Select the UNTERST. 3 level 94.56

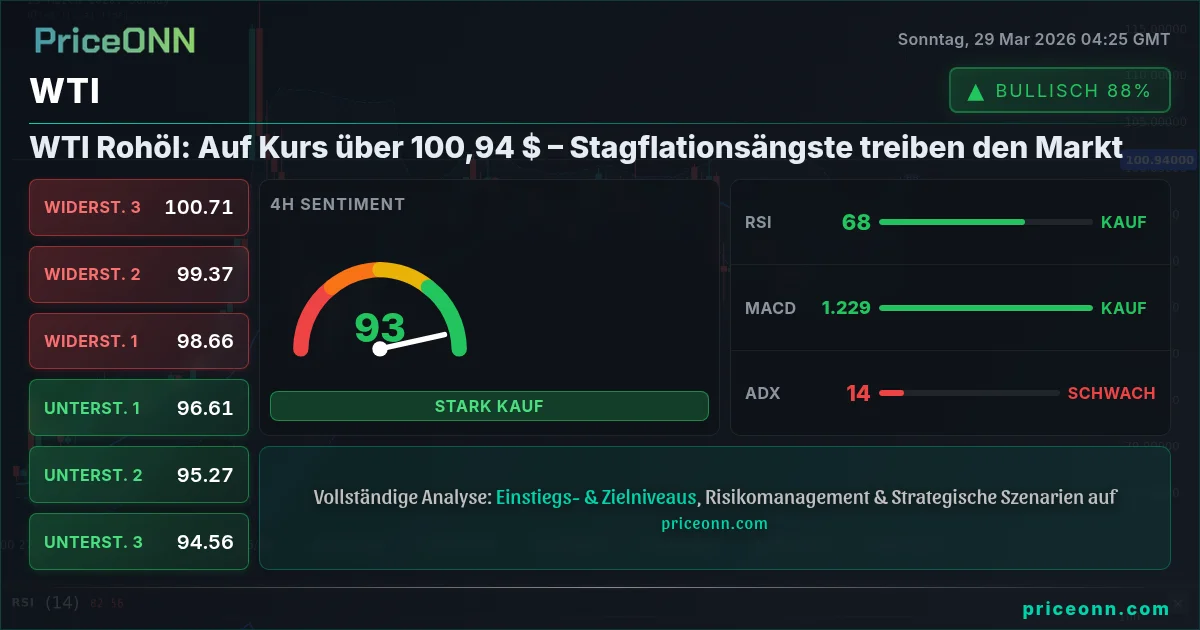click(x=139, y=542)
